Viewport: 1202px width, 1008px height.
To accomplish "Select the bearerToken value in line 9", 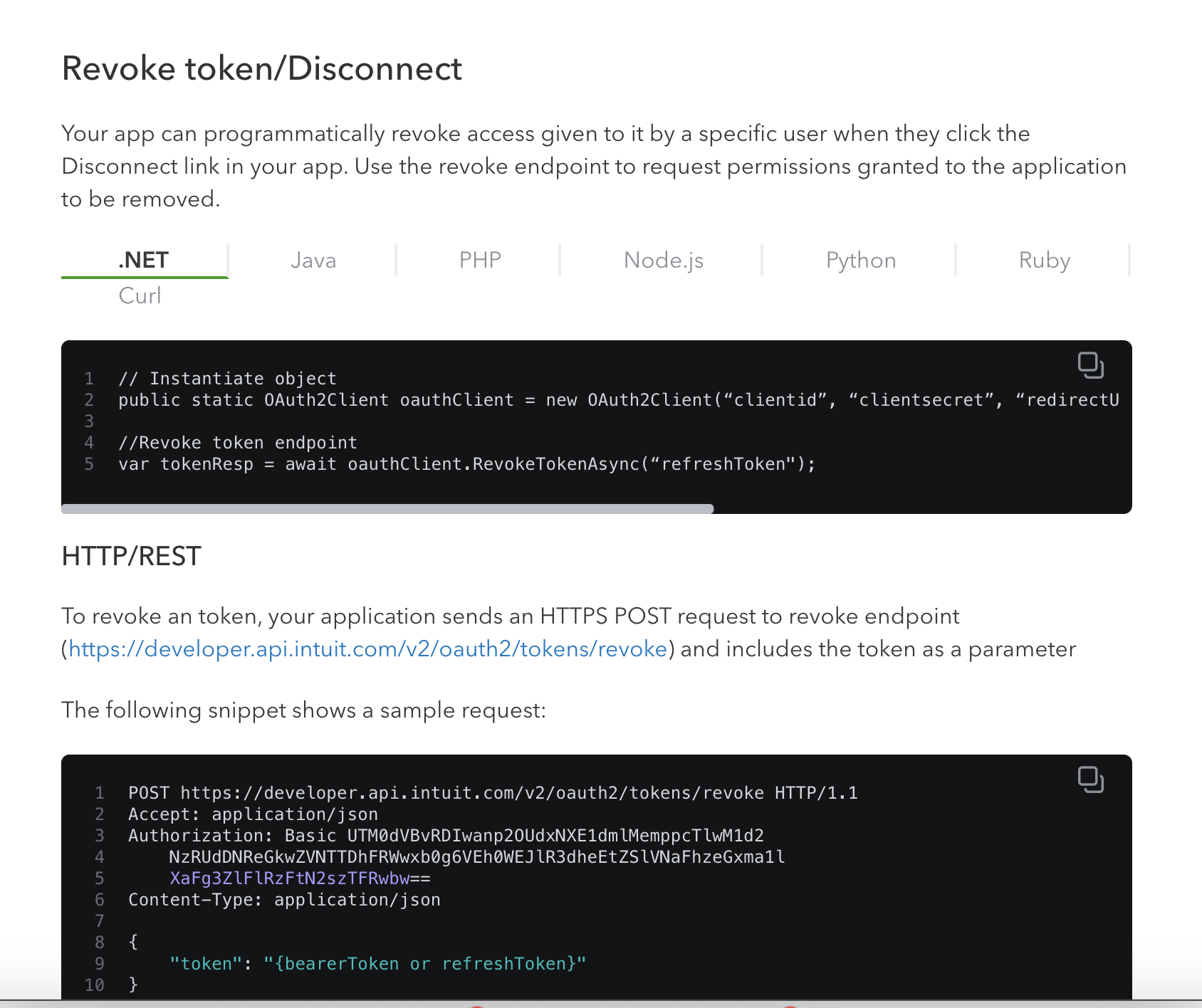I will pyautogui.click(x=342, y=963).
